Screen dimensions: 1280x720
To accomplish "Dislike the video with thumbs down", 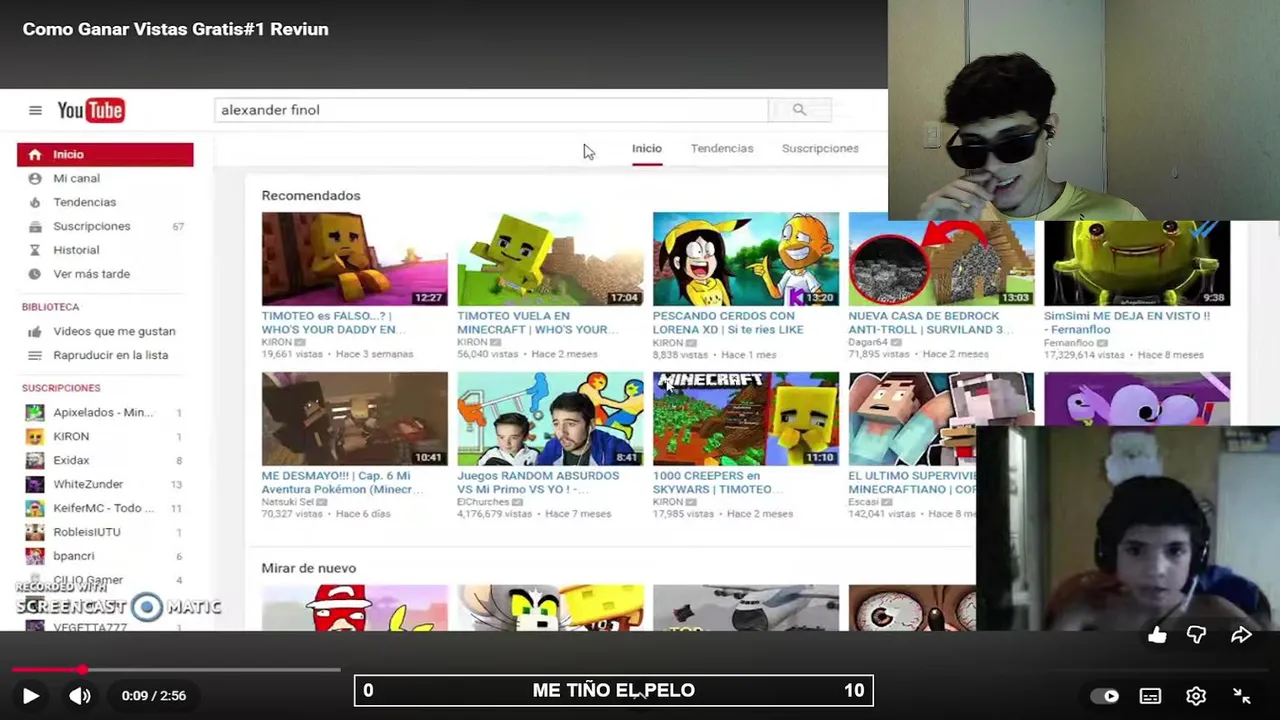I will (1196, 635).
